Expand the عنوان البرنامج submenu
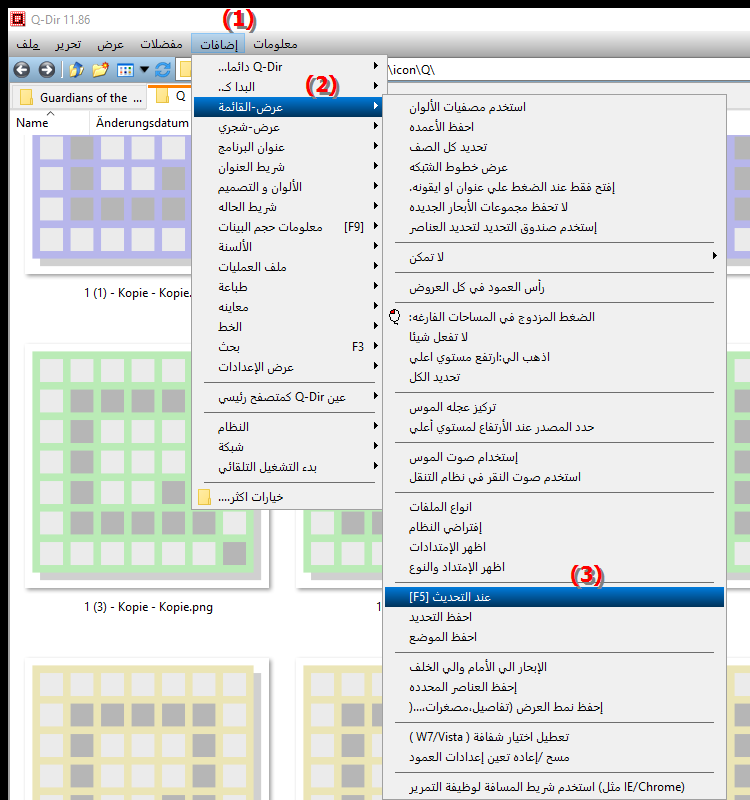The width and height of the screenshot is (750, 800). point(287,147)
